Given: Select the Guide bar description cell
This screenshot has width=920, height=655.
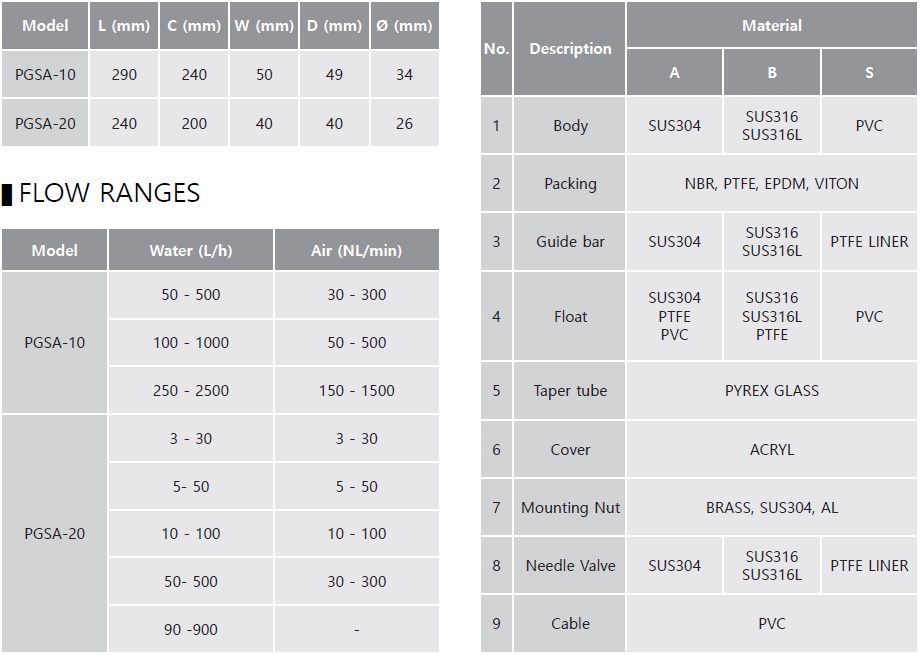Looking at the screenshot, I should [x=570, y=242].
